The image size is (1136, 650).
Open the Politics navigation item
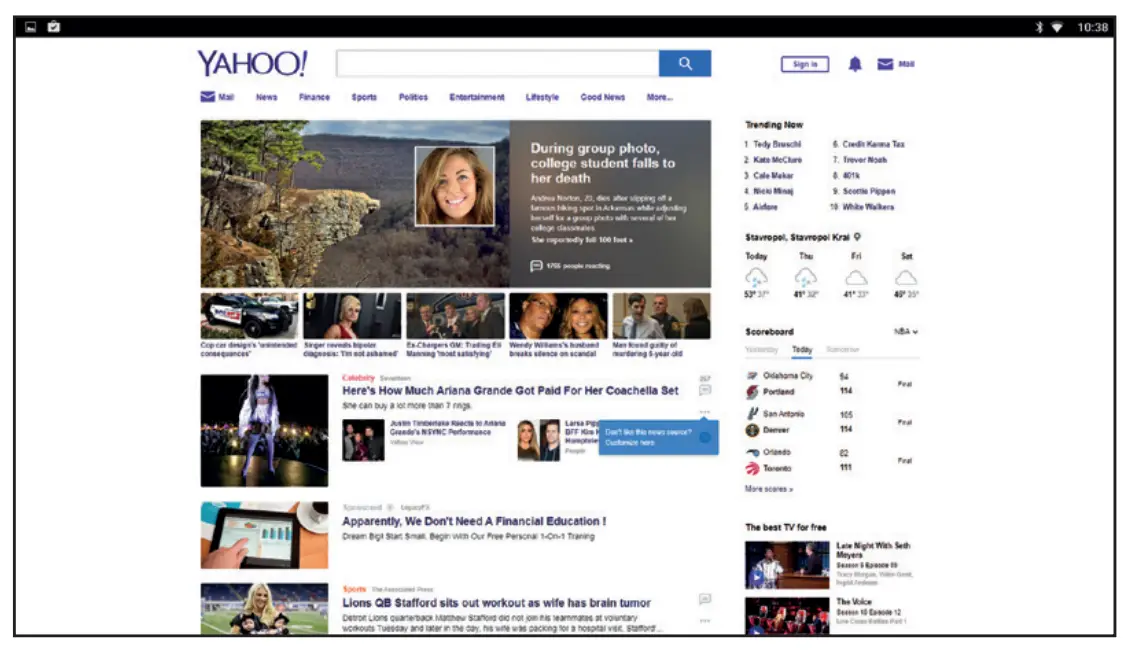pyautogui.click(x=413, y=97)
